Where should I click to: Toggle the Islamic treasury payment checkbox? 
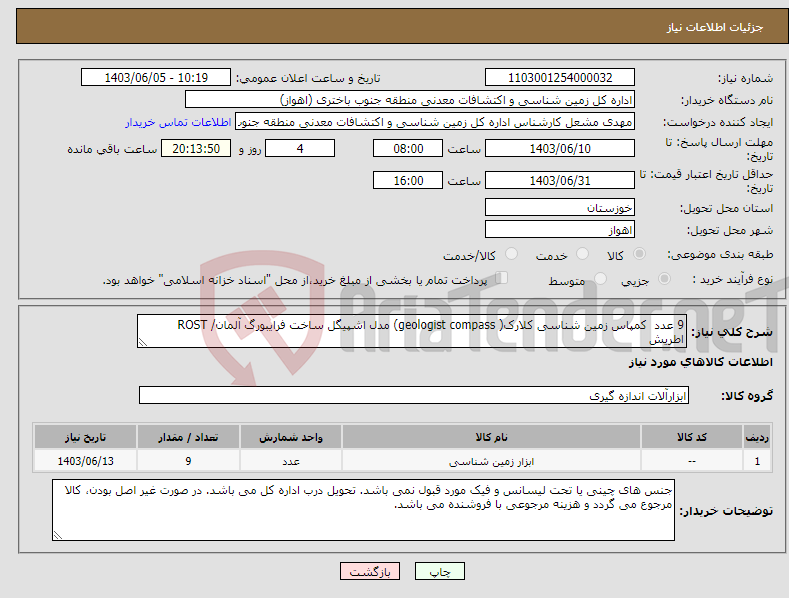[x=502, y=278]
